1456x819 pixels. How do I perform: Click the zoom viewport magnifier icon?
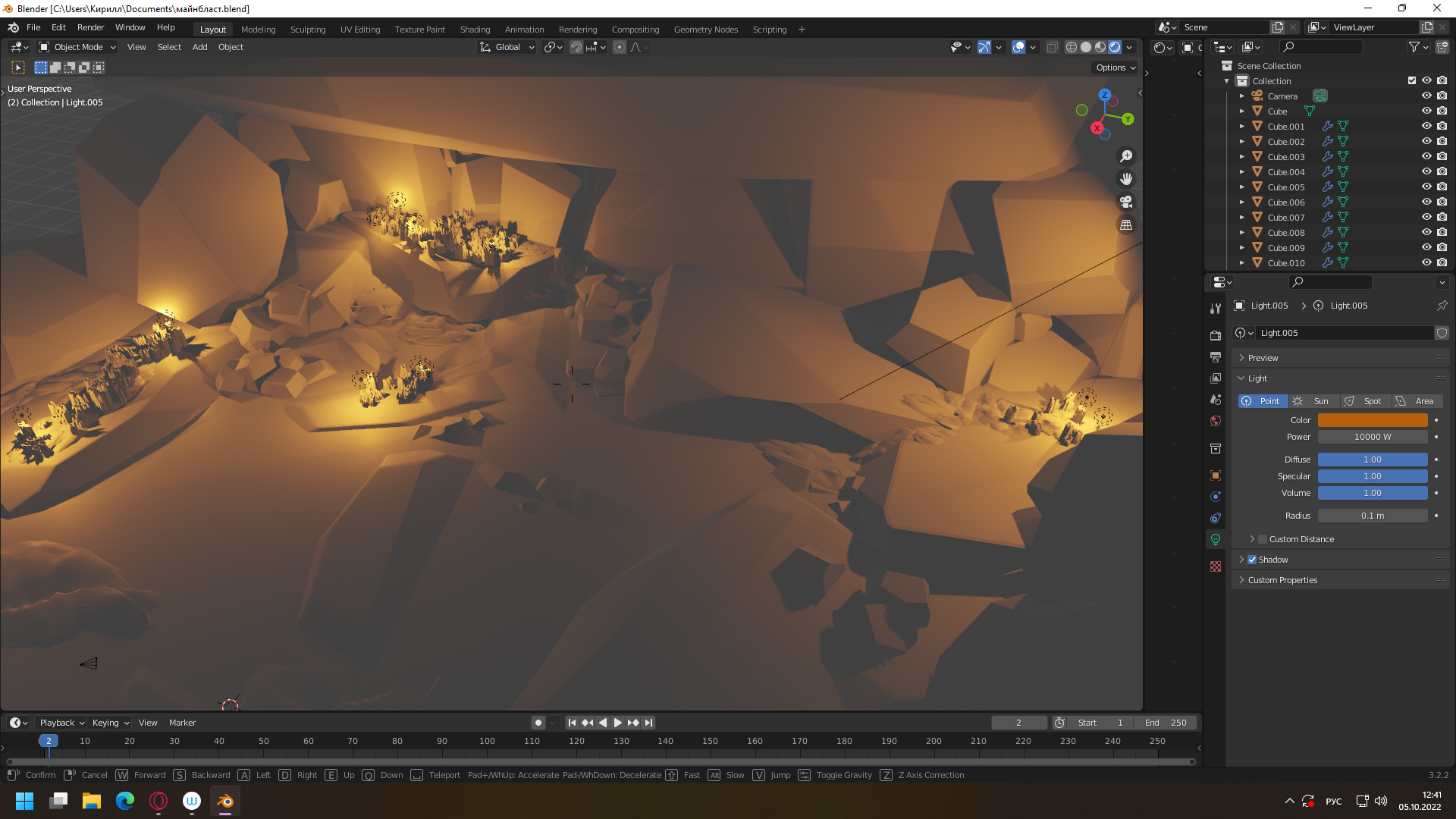[x=1126, y=156]
